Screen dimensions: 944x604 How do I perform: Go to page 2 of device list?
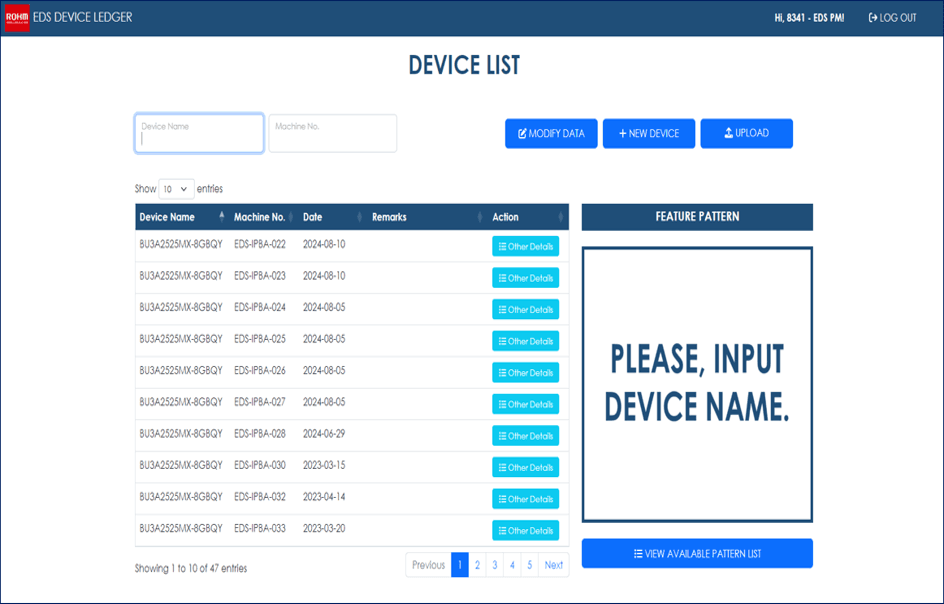coord(477,565)
